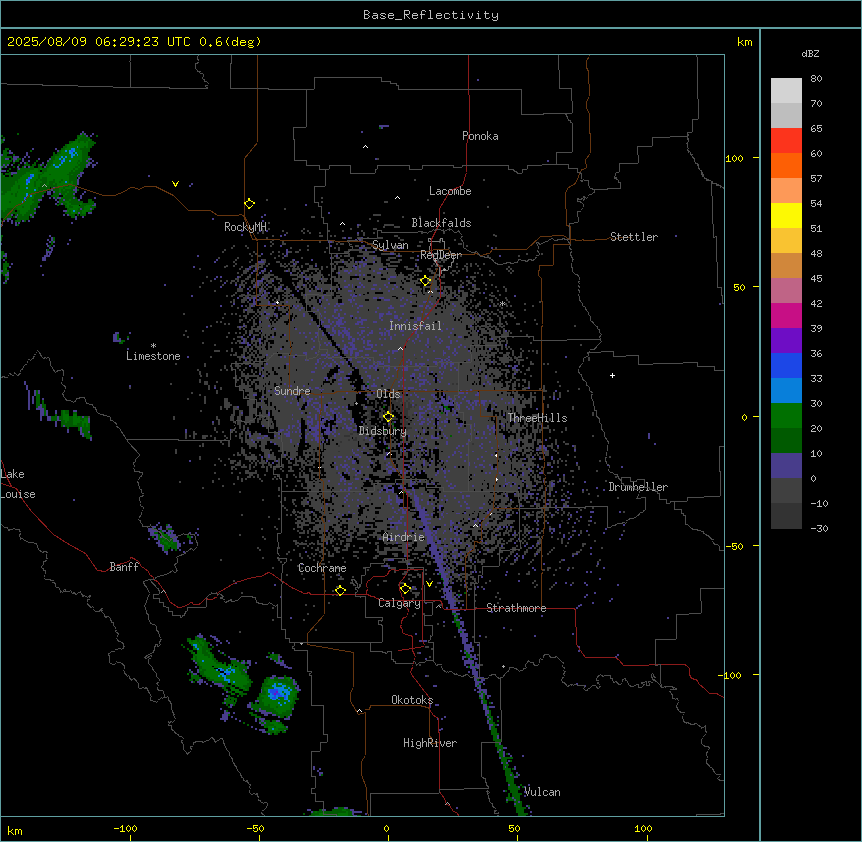Viewport: 862px width, 842px height.
Task: Click the dBZ legend heading
Action: 810,53
